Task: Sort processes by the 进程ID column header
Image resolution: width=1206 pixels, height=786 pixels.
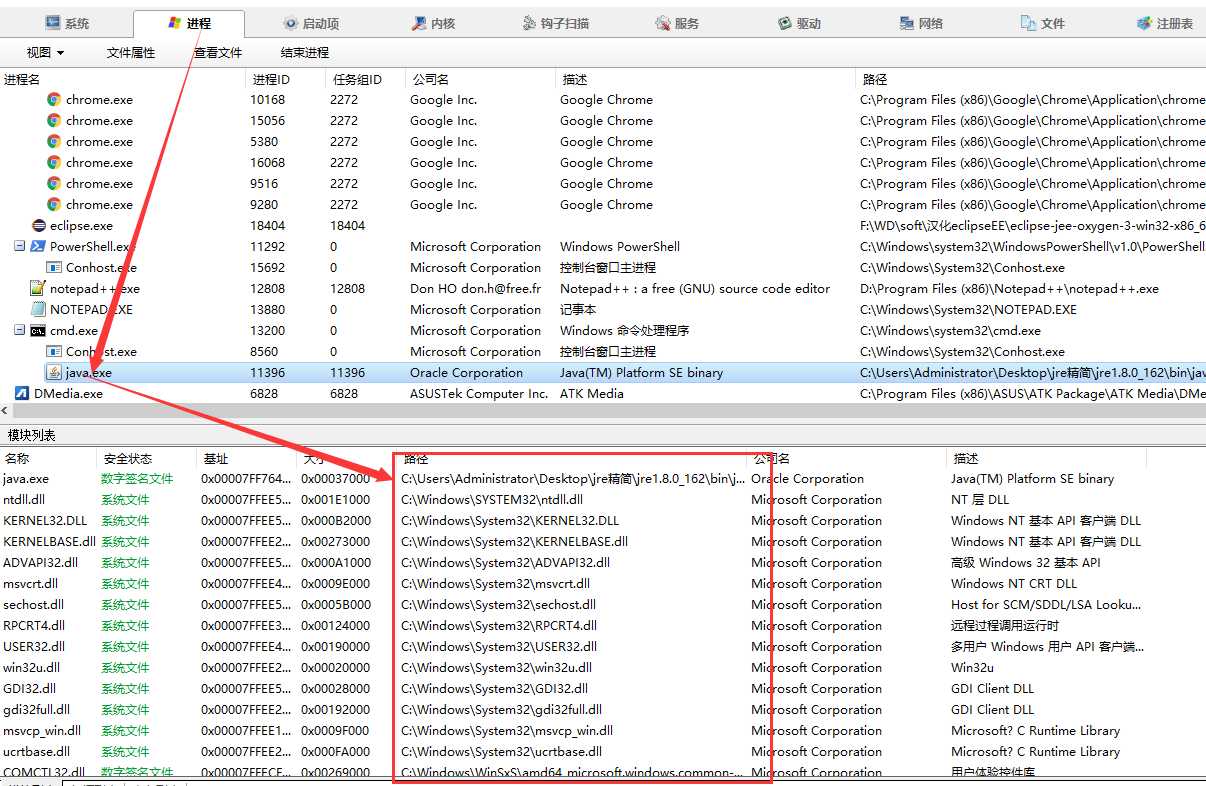Action: [x=286, y=79]
